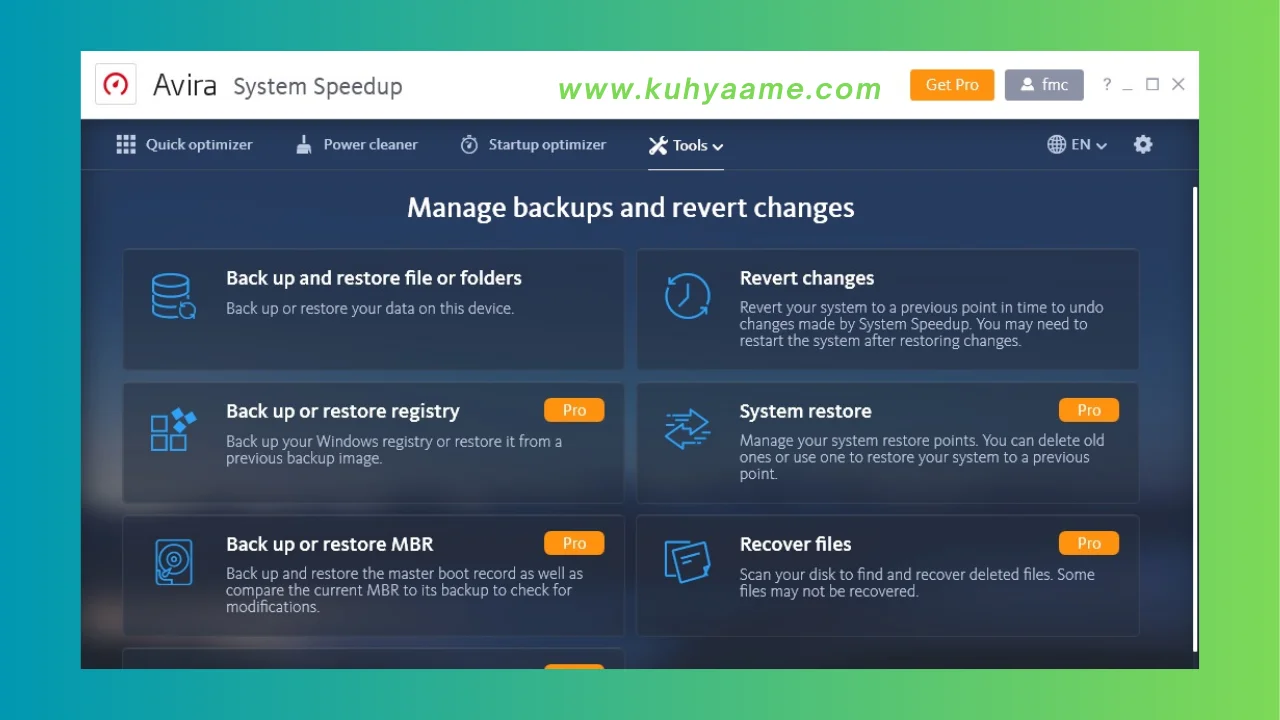Image resolution: width=1280 pixels, height=720 pixels.
Task: Click Pro badge on restore MBR card
Action: [x=574, y=543]
